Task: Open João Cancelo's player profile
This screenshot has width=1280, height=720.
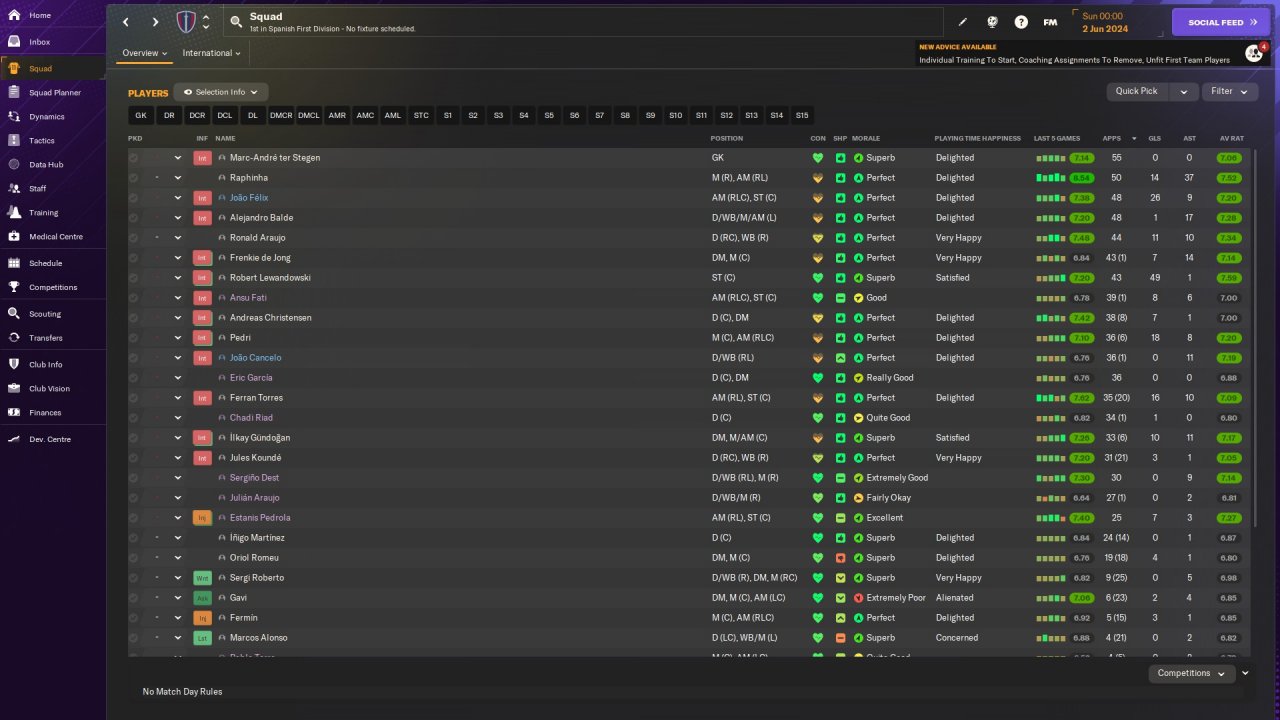Action: [256, 358]
